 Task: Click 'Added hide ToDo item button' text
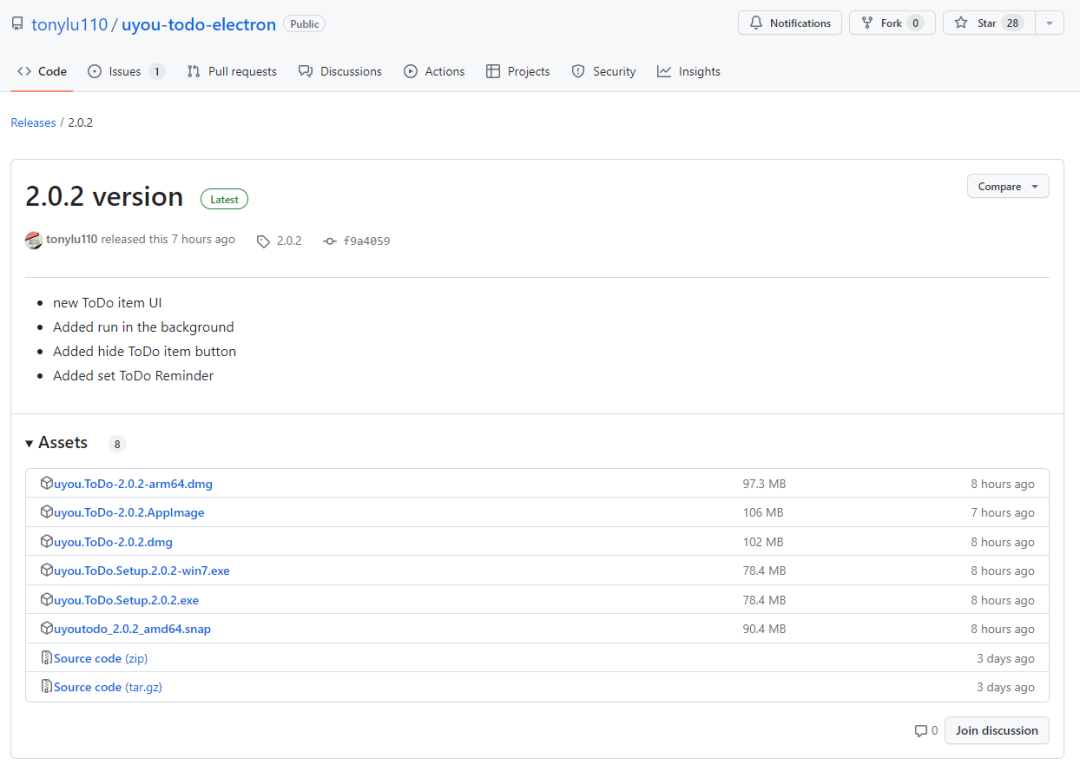click(x=145, y=352)
